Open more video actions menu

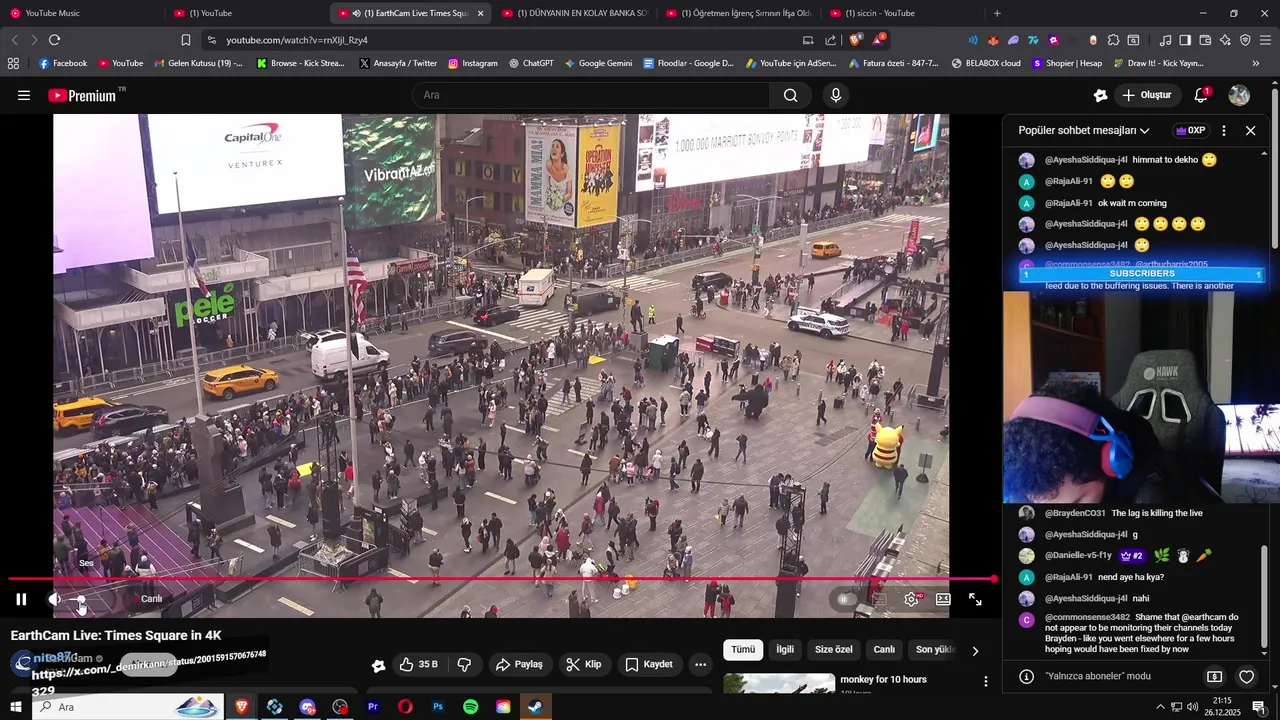[x=700, y=664]
